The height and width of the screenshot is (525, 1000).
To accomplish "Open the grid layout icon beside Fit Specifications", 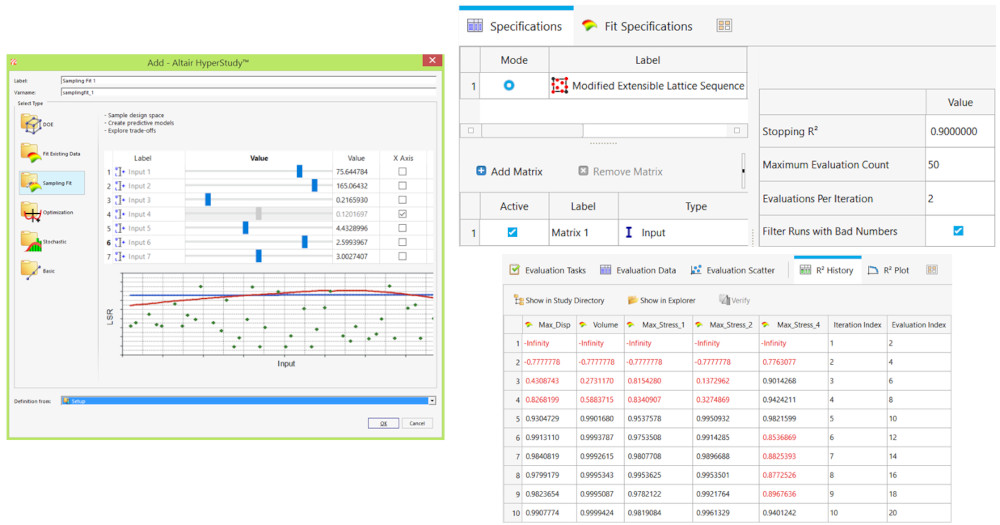I will (724, 26).
